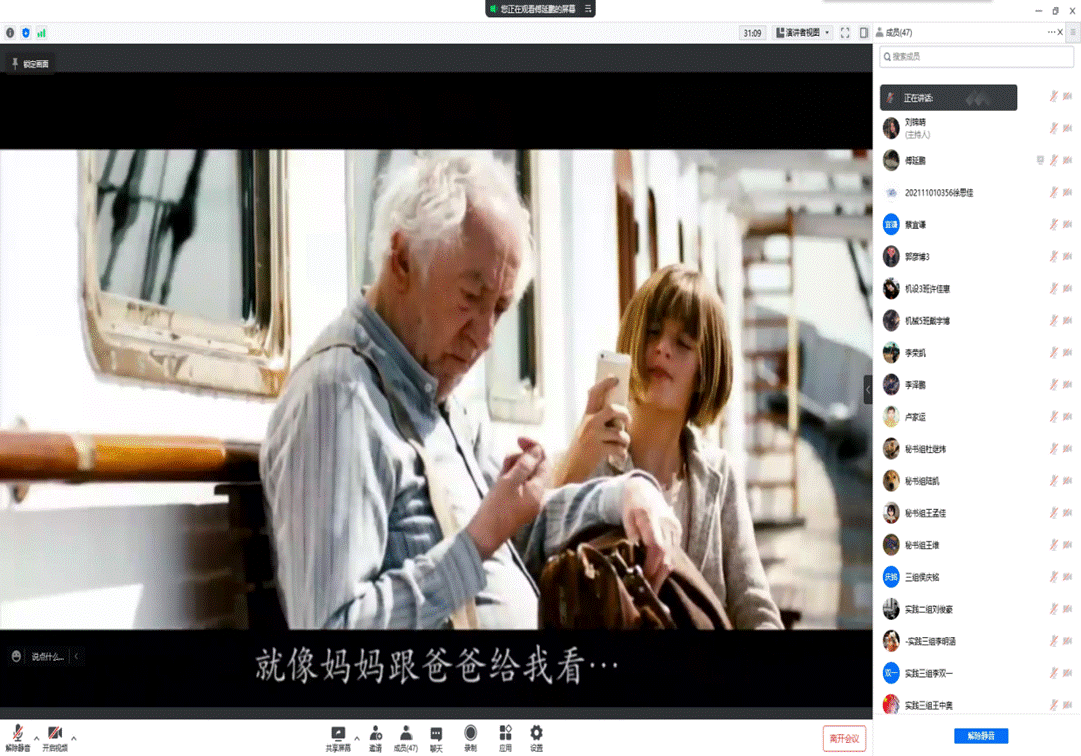
Task: Start recording with the 录制 icon
Action: click(x=470, y=737)
